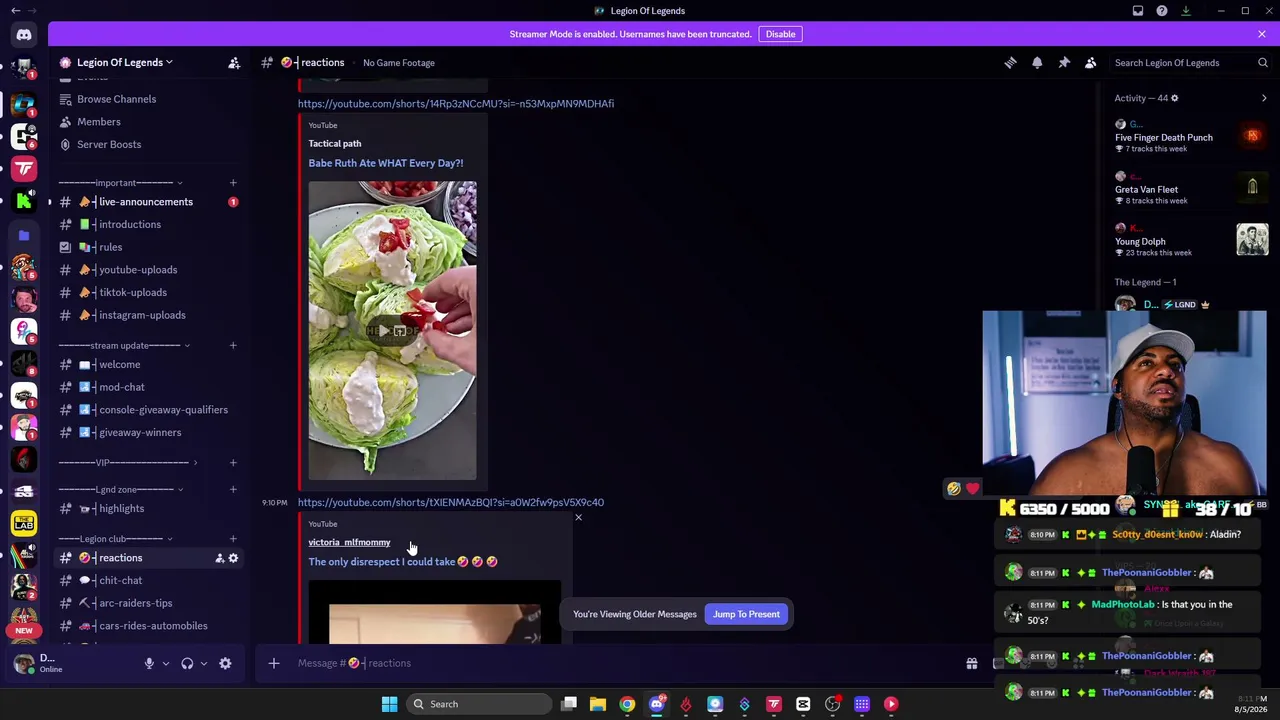This screenshot has height=720, width=1280.
Task: Add channel to Legion club category
Action: 233,539
